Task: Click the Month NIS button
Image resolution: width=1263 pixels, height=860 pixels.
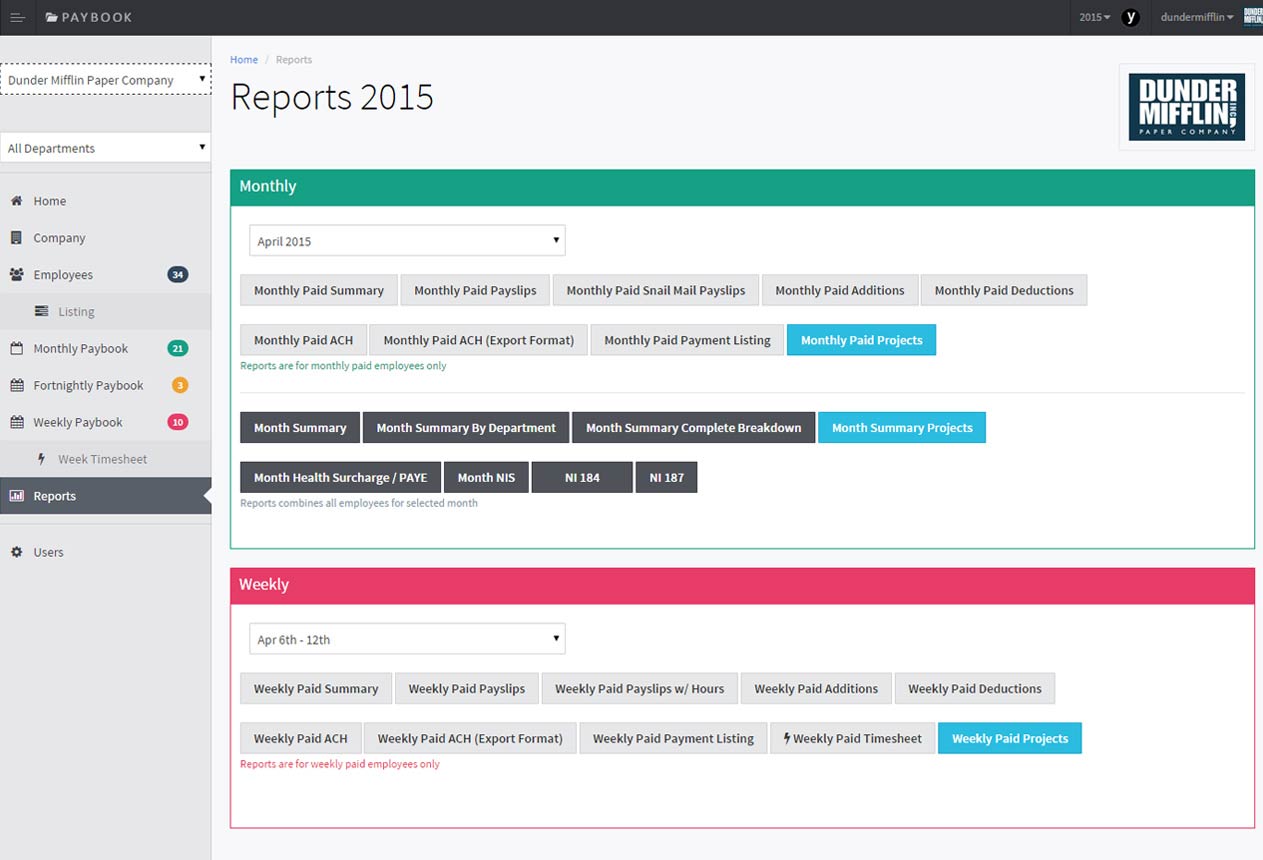Action: (x=487, y=477)
